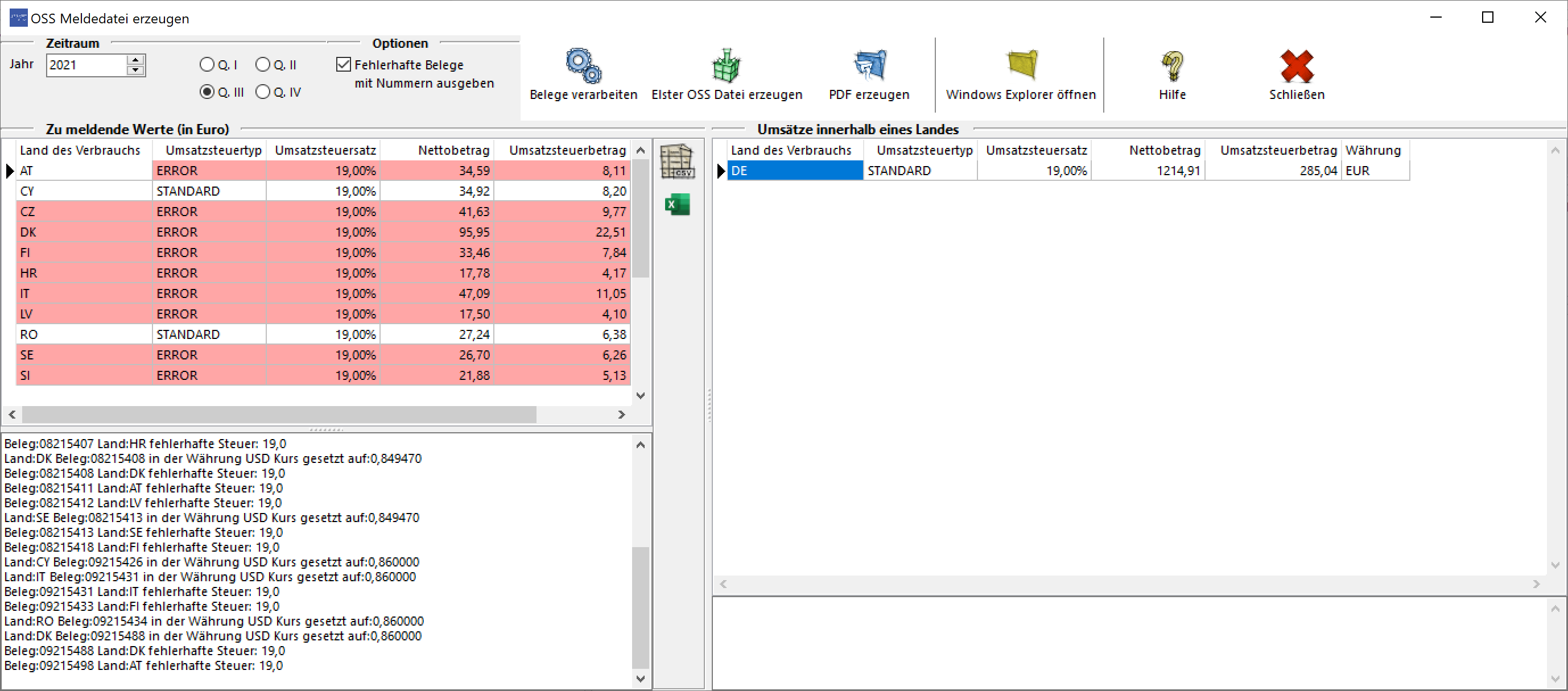The width and height of the screenshot is (1568, 691).
Task: Select quarter Q. I radio button
Action: (x=207, y=64)
